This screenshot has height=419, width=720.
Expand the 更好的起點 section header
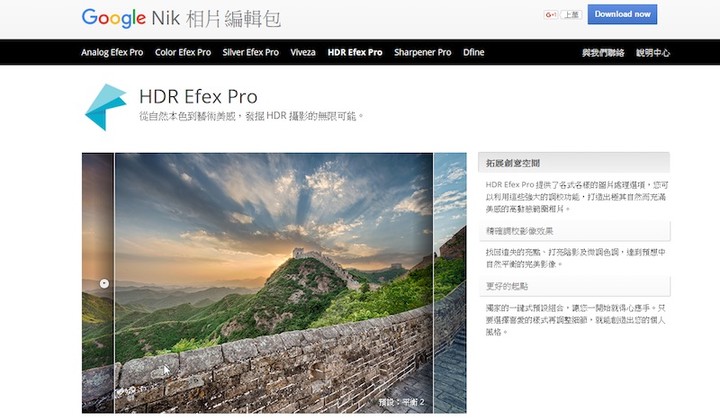(574, 286)
